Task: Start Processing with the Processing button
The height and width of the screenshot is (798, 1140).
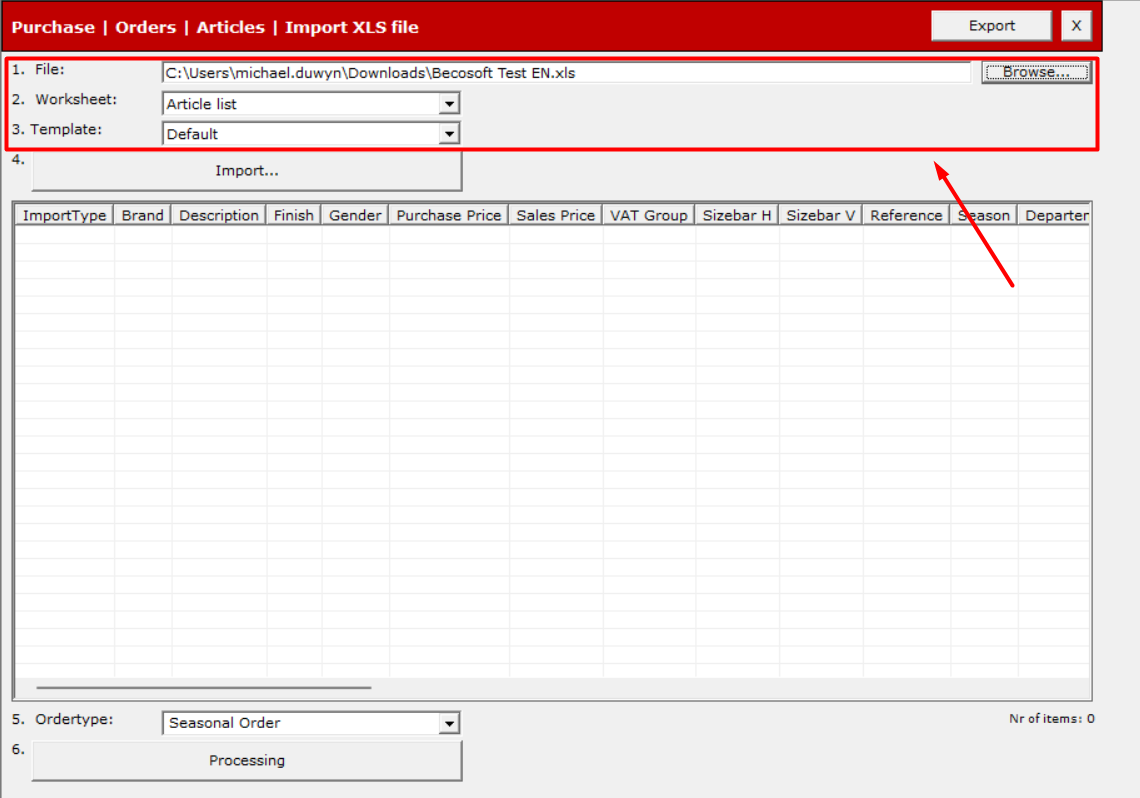Action: pos(246,760)
